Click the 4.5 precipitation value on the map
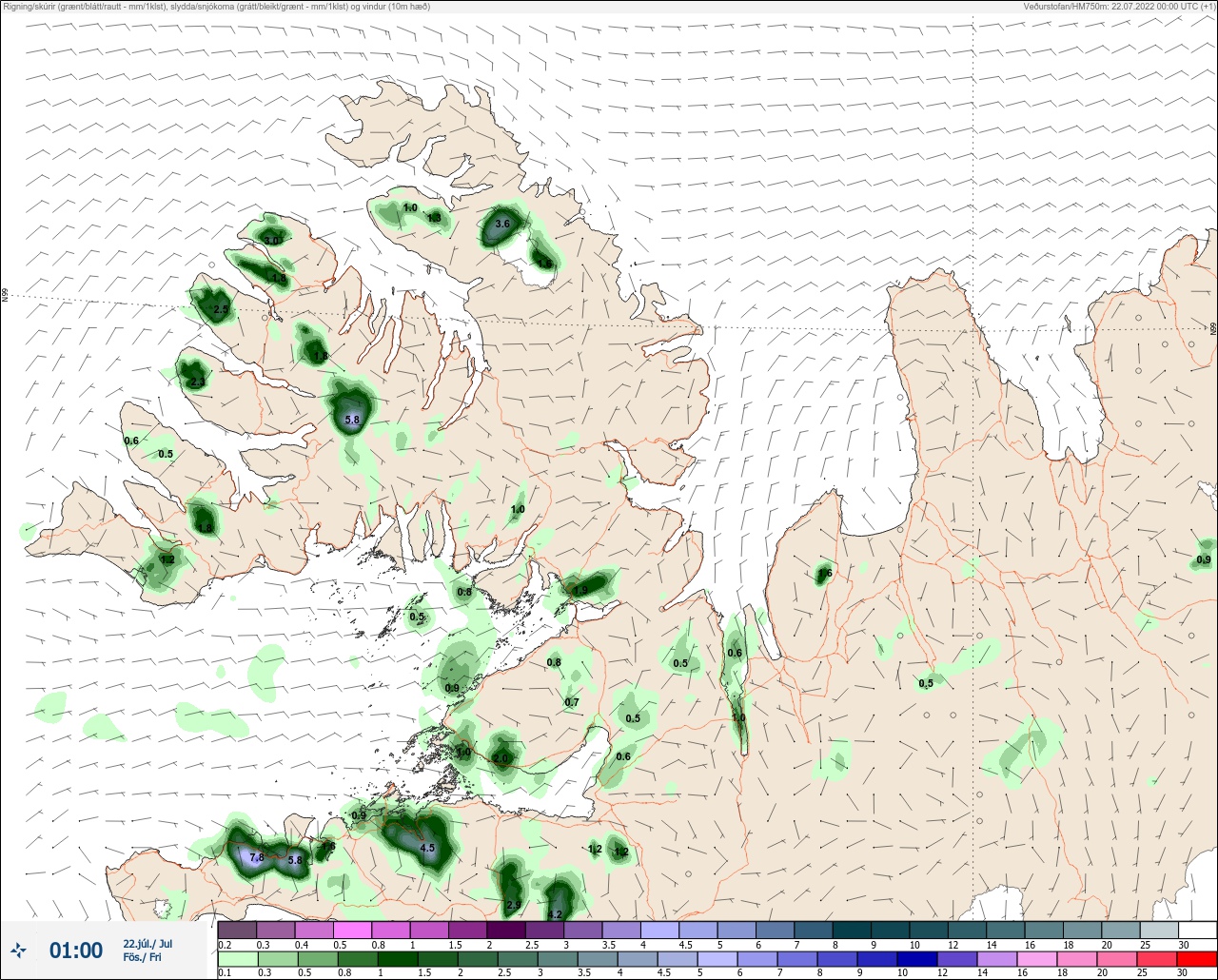The image size is (1218, 980). click(x=427, y=848)
